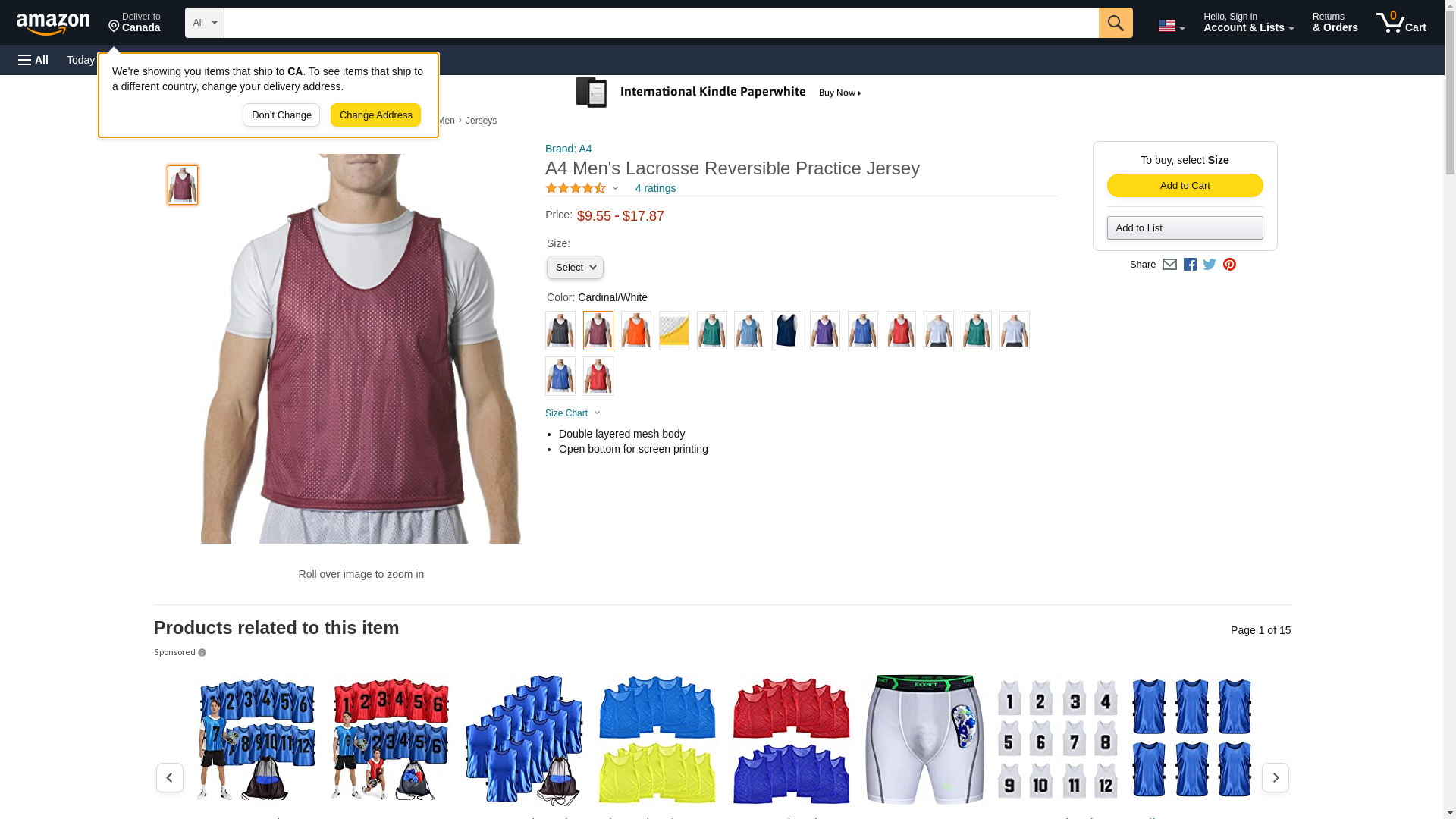1456x819 pixels.
Task: Open the All hamburger menu
Action: 33,60
